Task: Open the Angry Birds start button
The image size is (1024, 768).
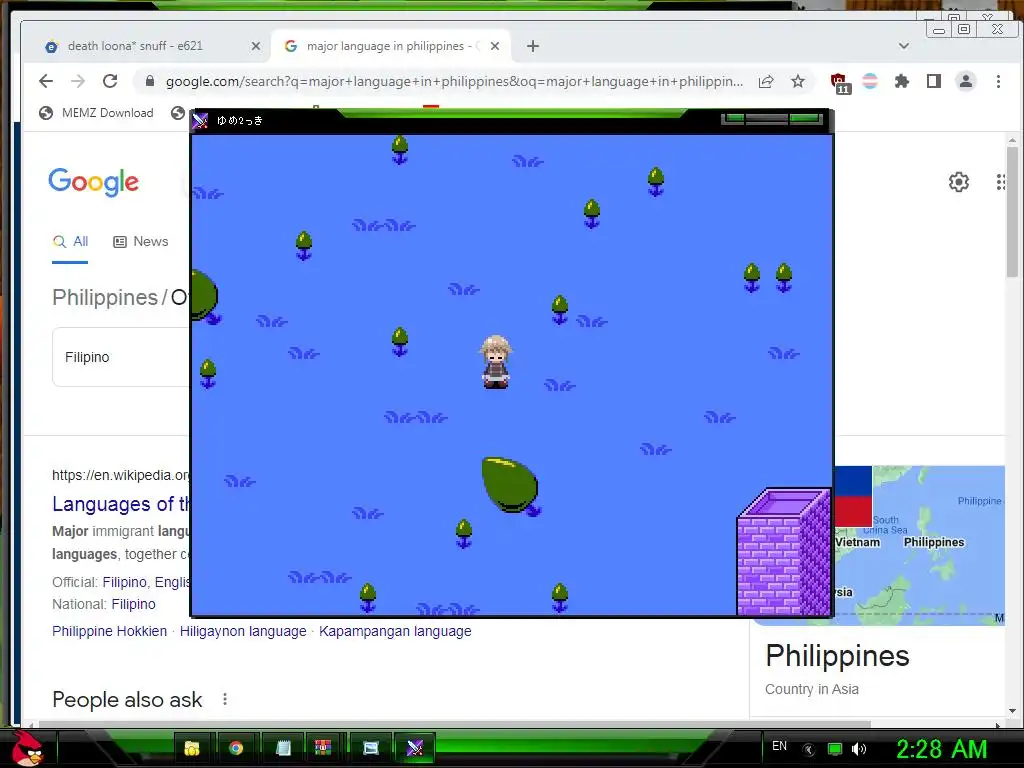Action: (26, 748)
